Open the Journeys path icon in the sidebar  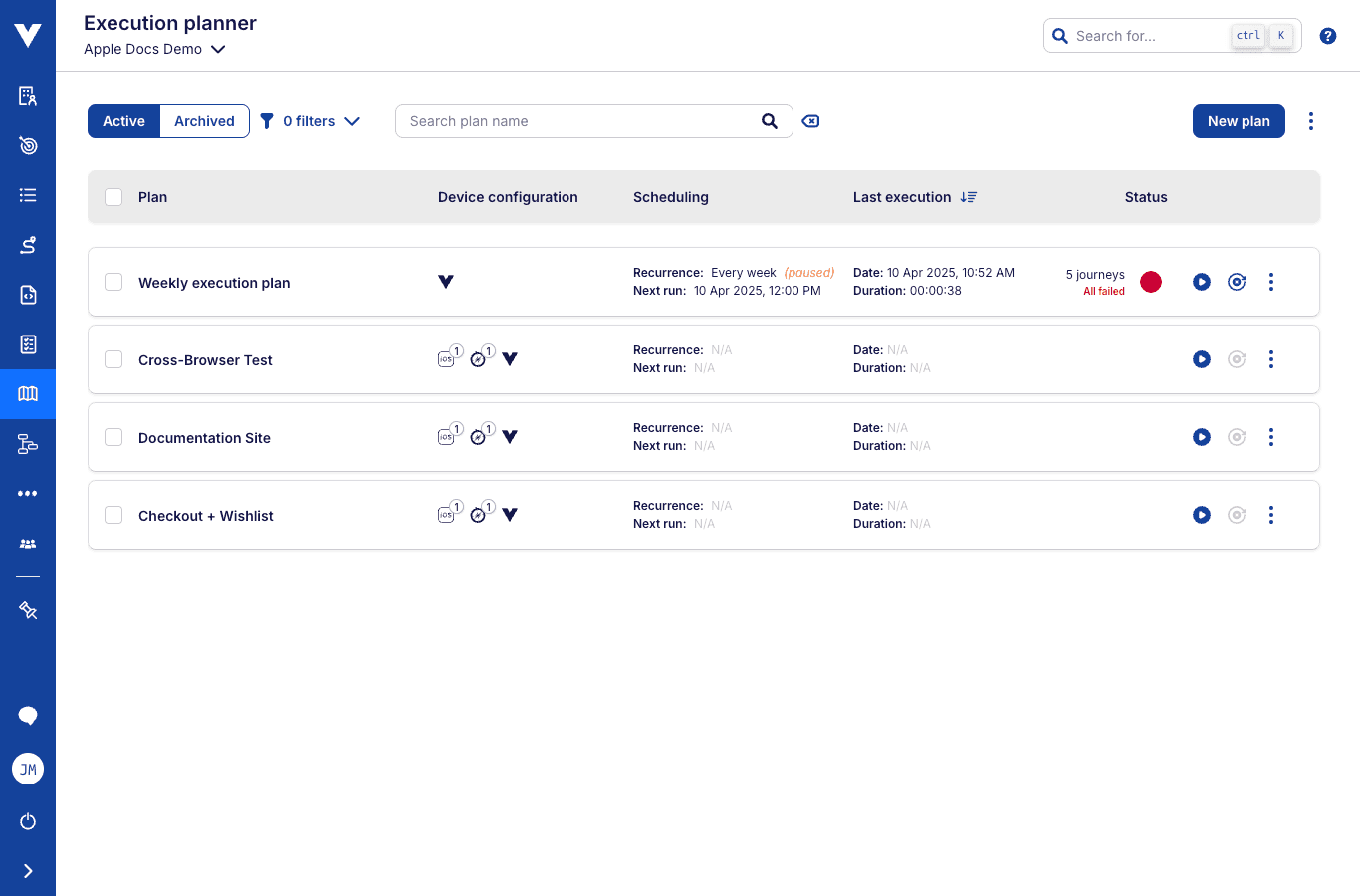tap(27, 245)
